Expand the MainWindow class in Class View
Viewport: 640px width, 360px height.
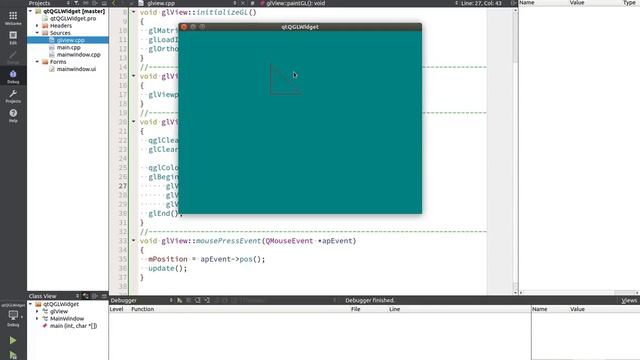pyautogui.click(x=38, y=319)
